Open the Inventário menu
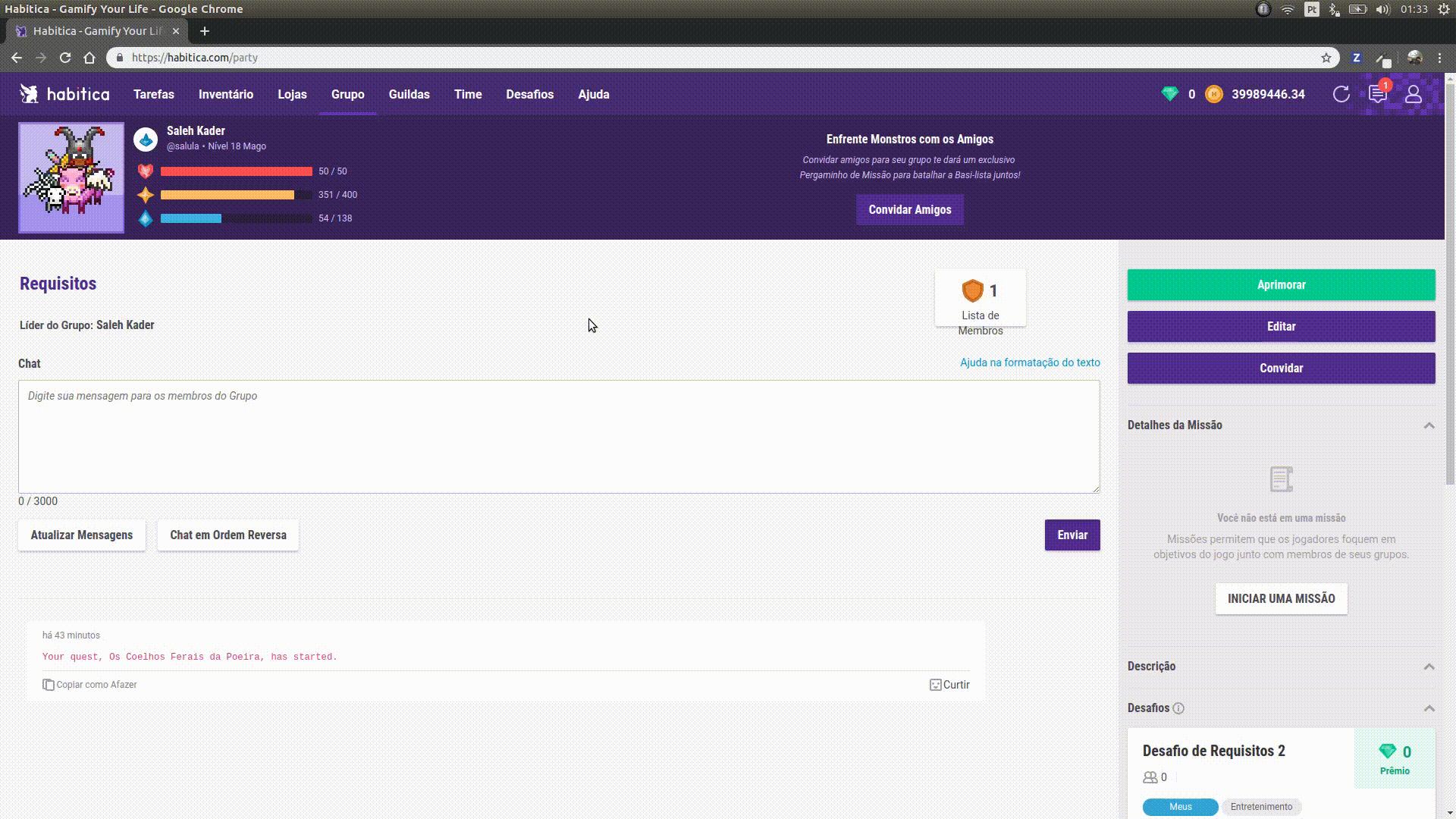This screenshot has width=1456, height=819. click(225, 94)
